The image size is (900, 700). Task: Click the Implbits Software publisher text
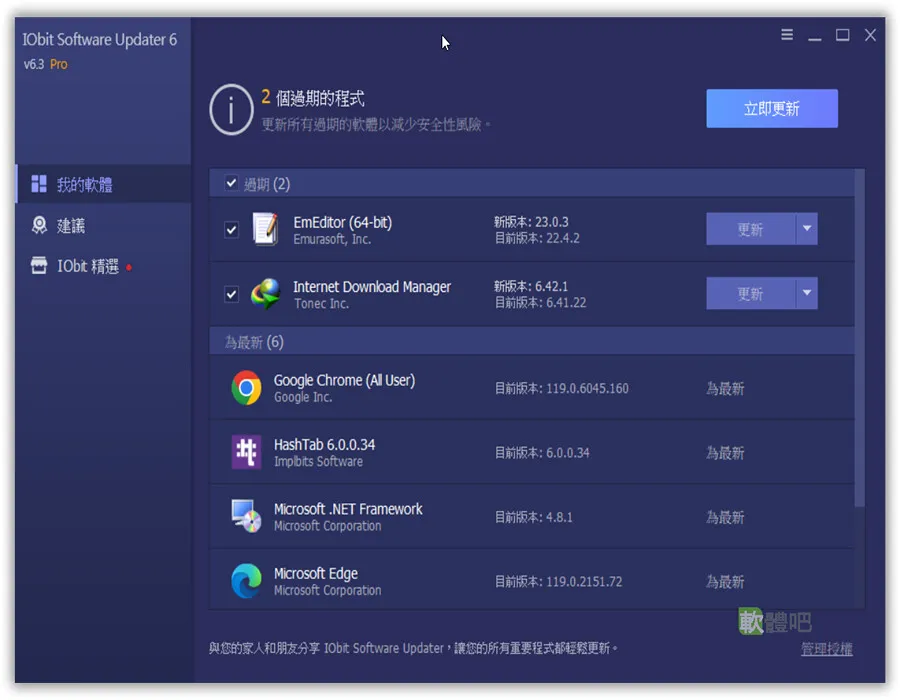[318, 461]
